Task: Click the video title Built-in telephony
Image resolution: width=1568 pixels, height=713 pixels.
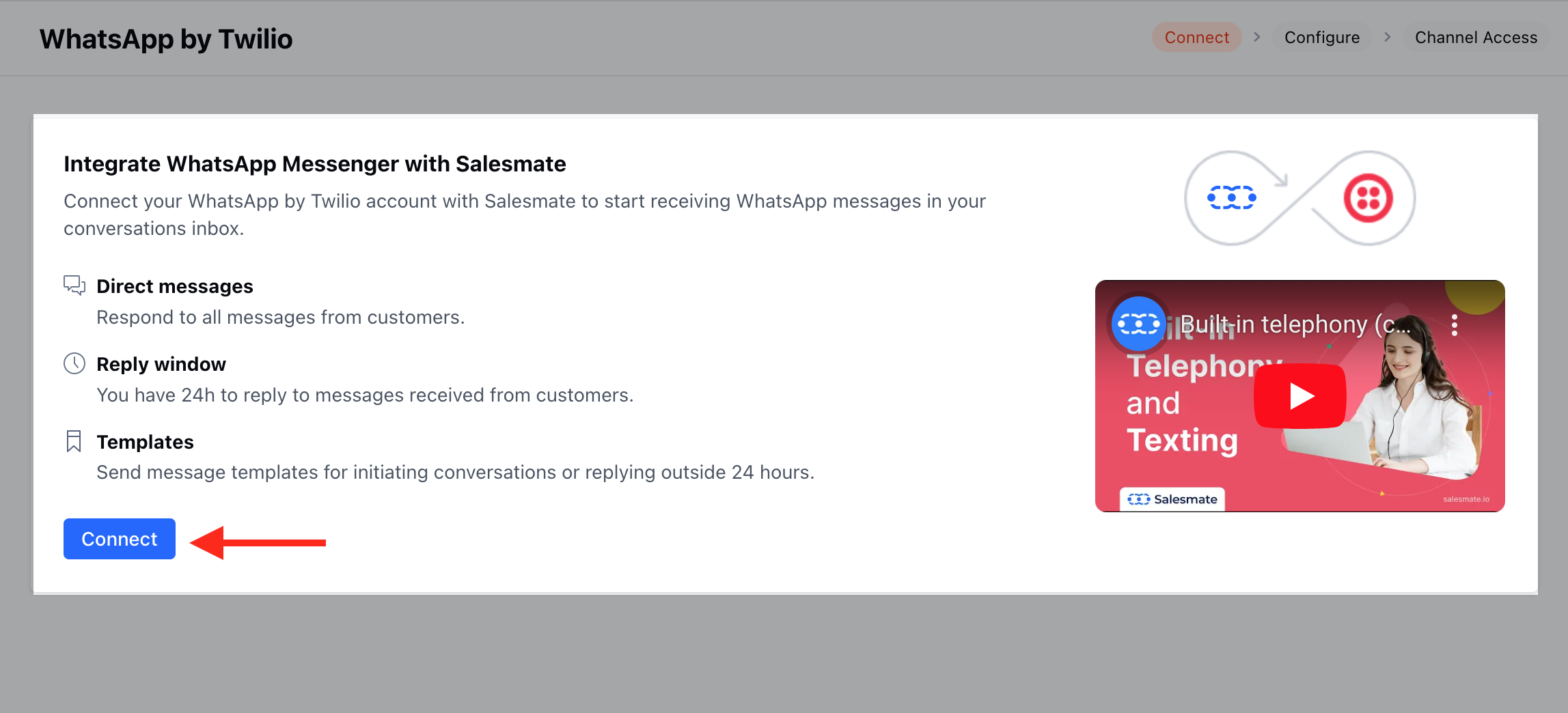Action: pos(1295,324)
